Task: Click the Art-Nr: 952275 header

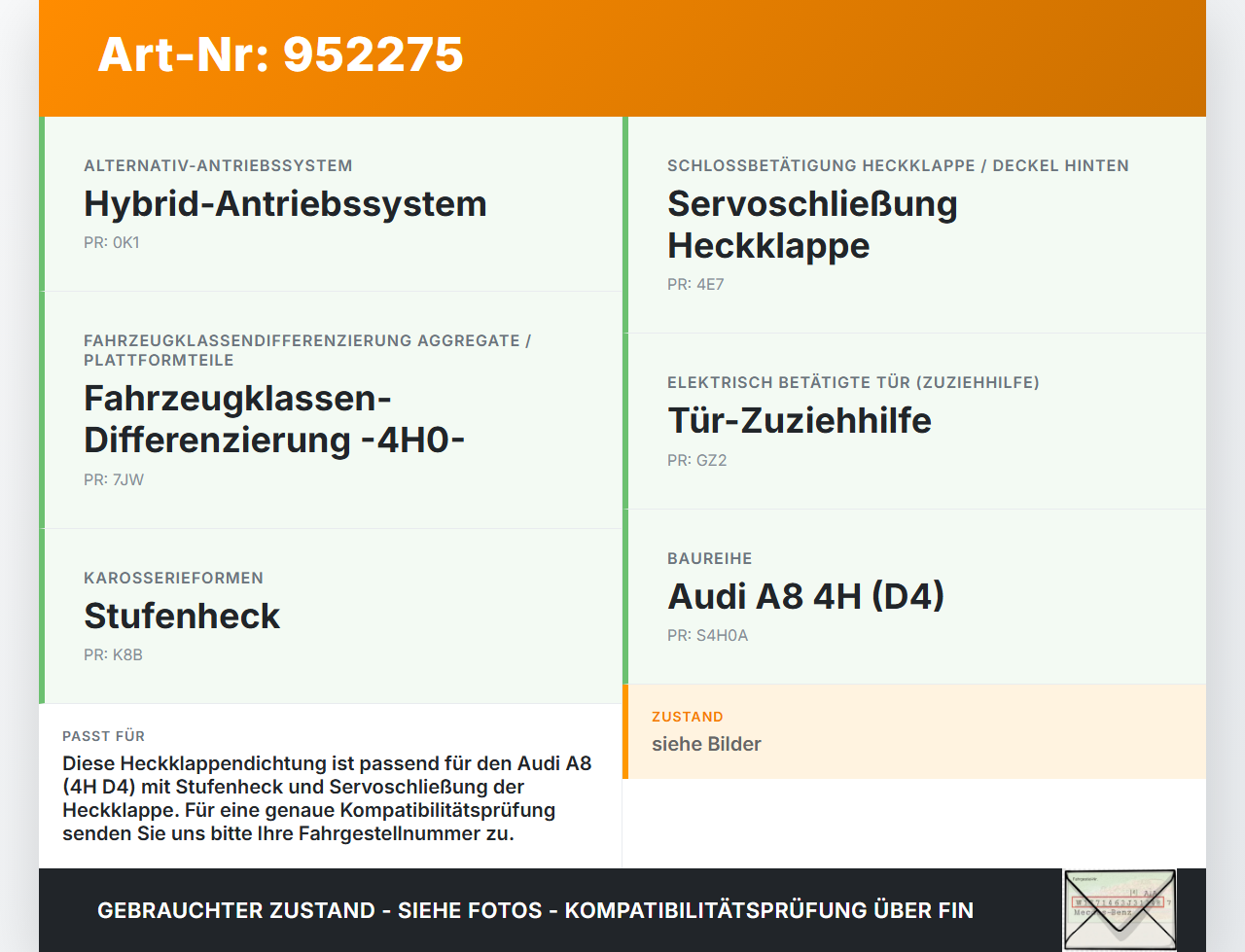Action: 280,55
